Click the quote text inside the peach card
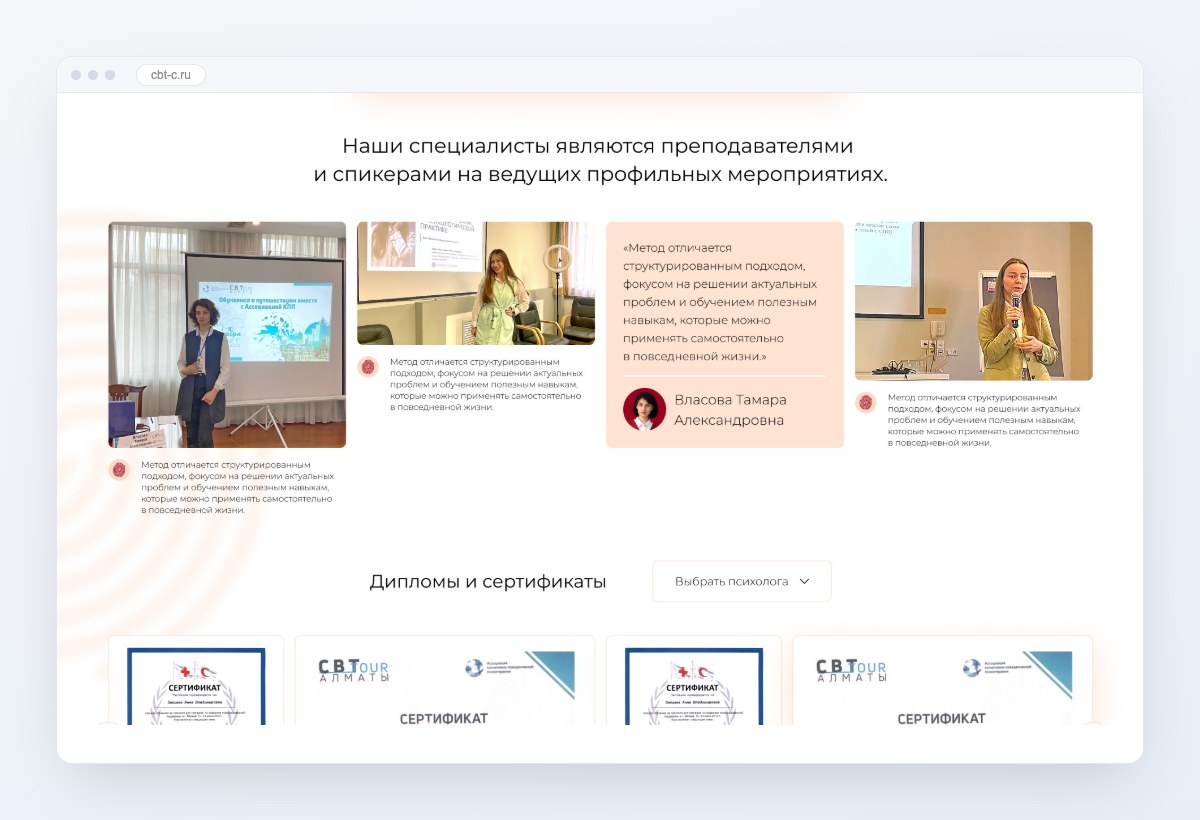 721,302
